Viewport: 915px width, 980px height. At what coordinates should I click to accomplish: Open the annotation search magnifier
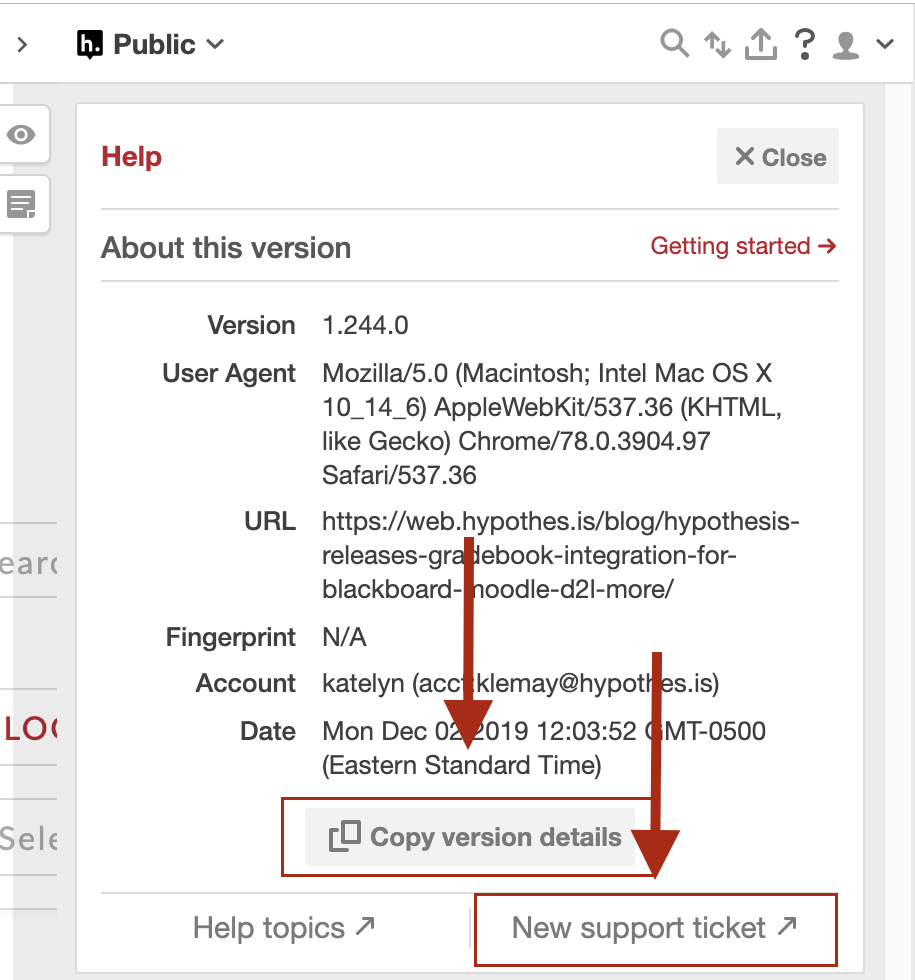674,44
